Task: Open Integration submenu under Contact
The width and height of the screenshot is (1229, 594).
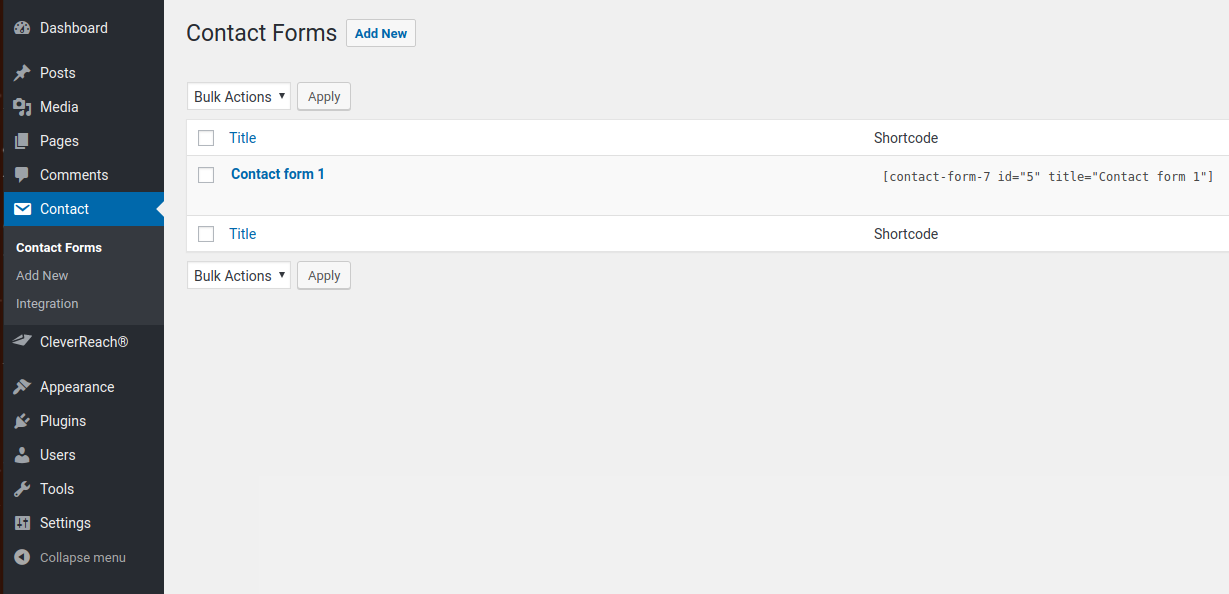Action: (47, 304)
